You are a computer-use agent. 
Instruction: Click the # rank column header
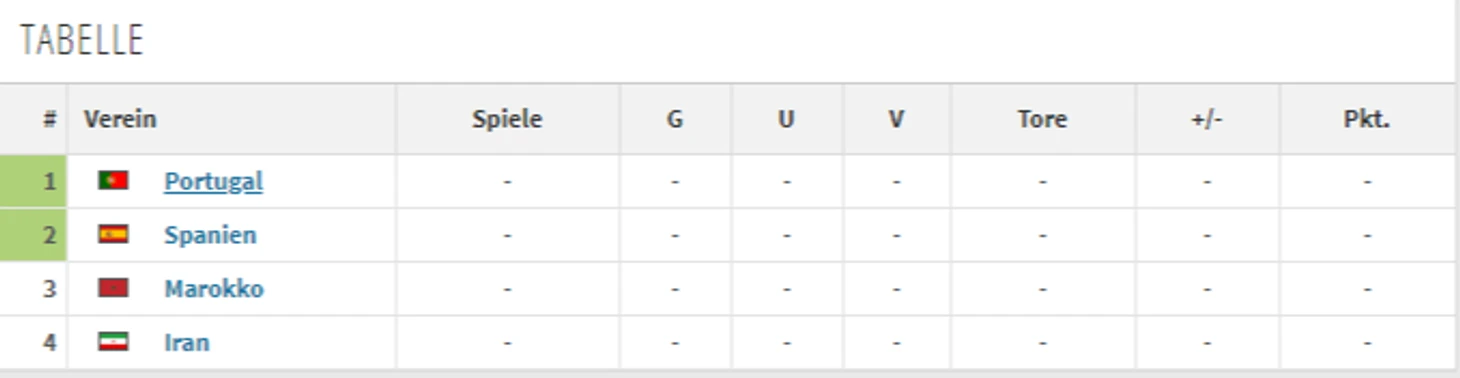(x=49, y=119)
